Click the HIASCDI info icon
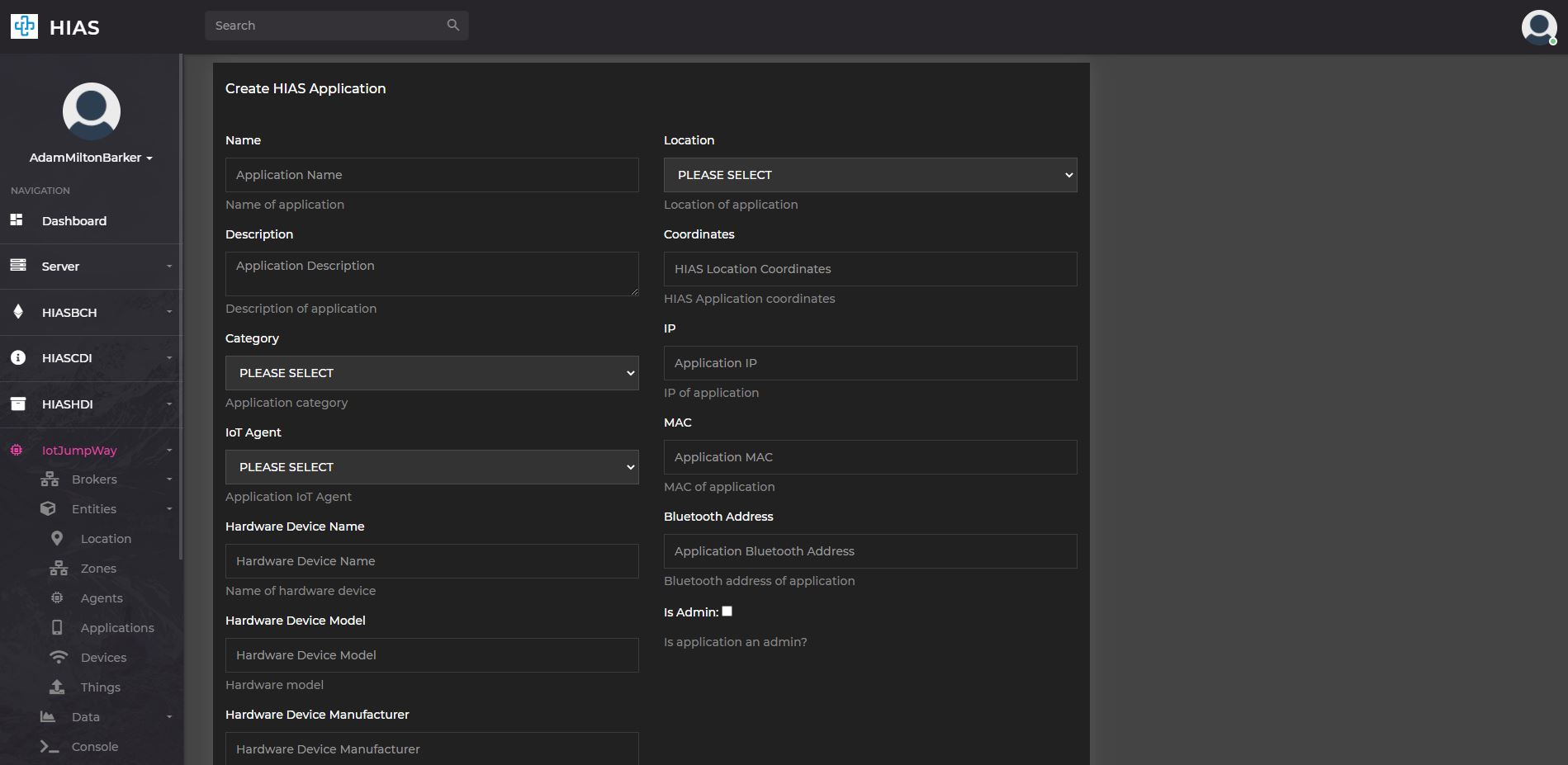Image resolution: width=1568 pixels, height=765 pixels. coord(17,357)
